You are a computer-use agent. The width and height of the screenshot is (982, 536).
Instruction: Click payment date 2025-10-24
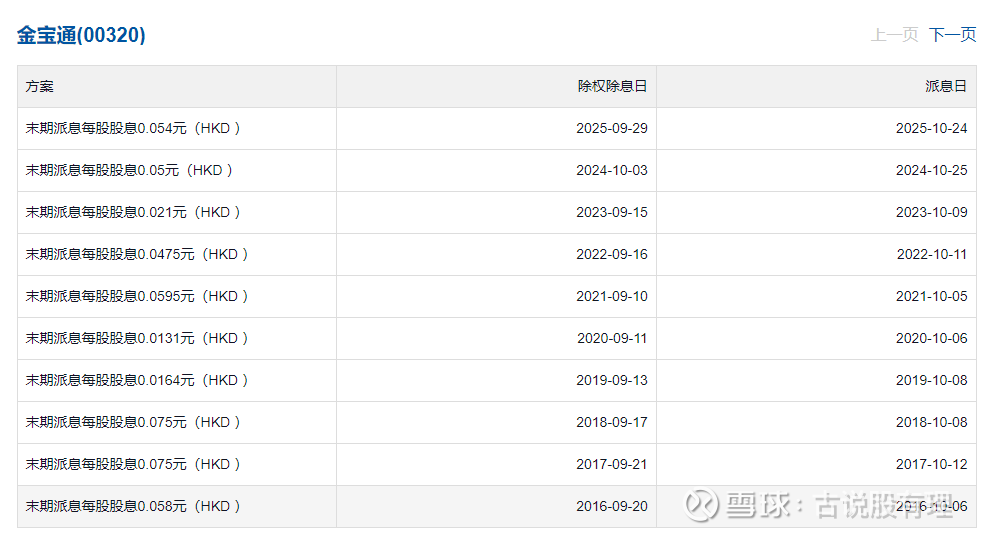[x=931, y=128]
